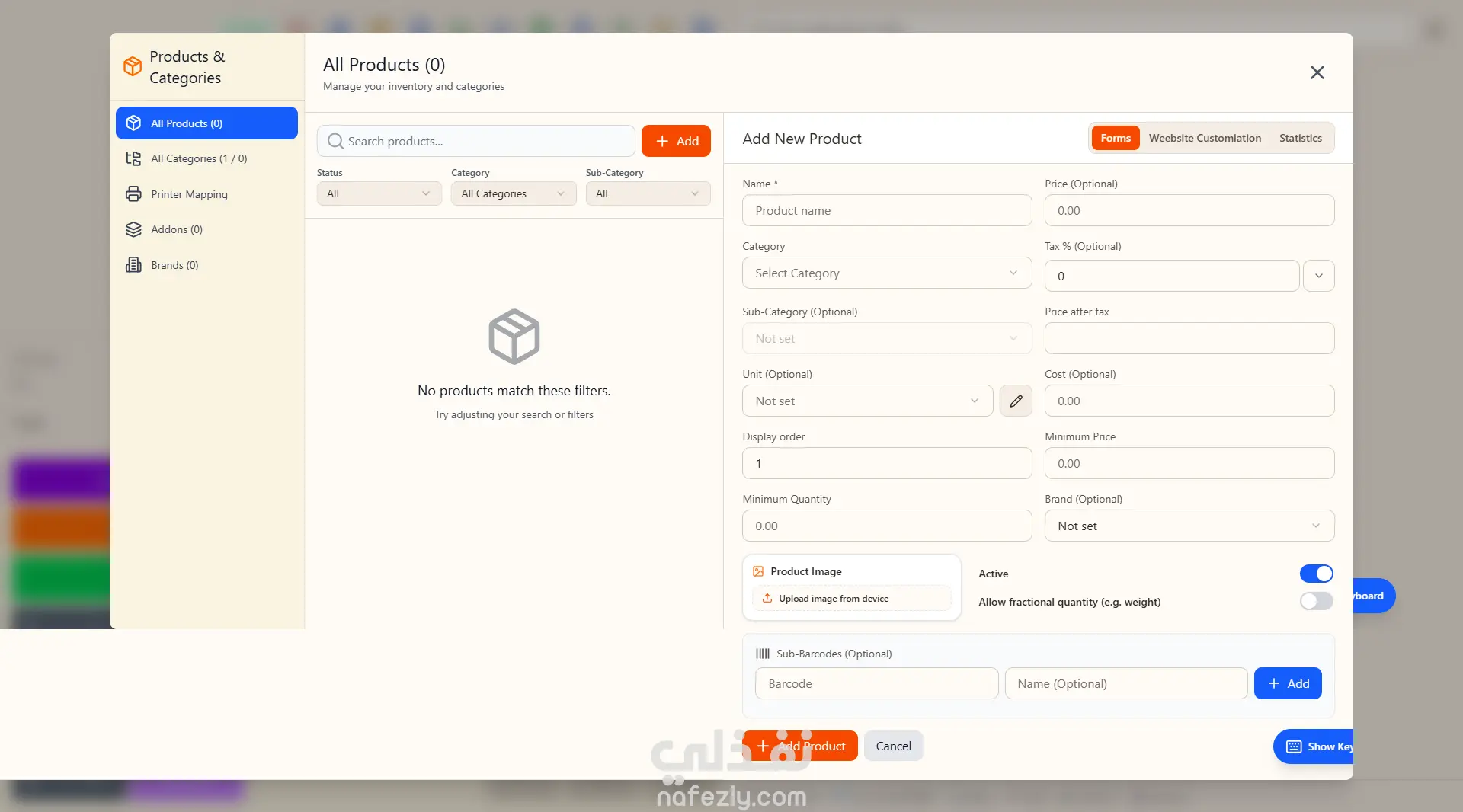The width and height of the screenshot is (1463, 812).
Task: Click the upload image from device icon
Action: 767,599
